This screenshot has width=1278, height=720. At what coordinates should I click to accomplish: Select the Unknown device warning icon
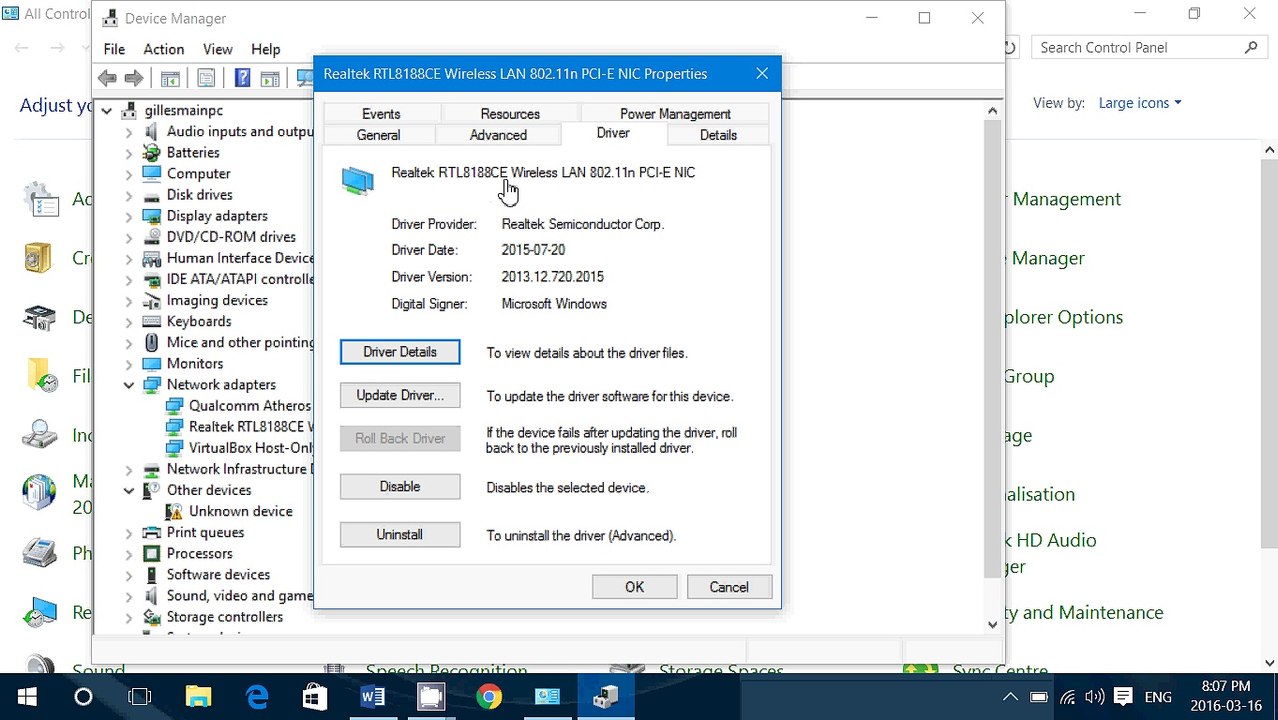(x=174, y=511)
